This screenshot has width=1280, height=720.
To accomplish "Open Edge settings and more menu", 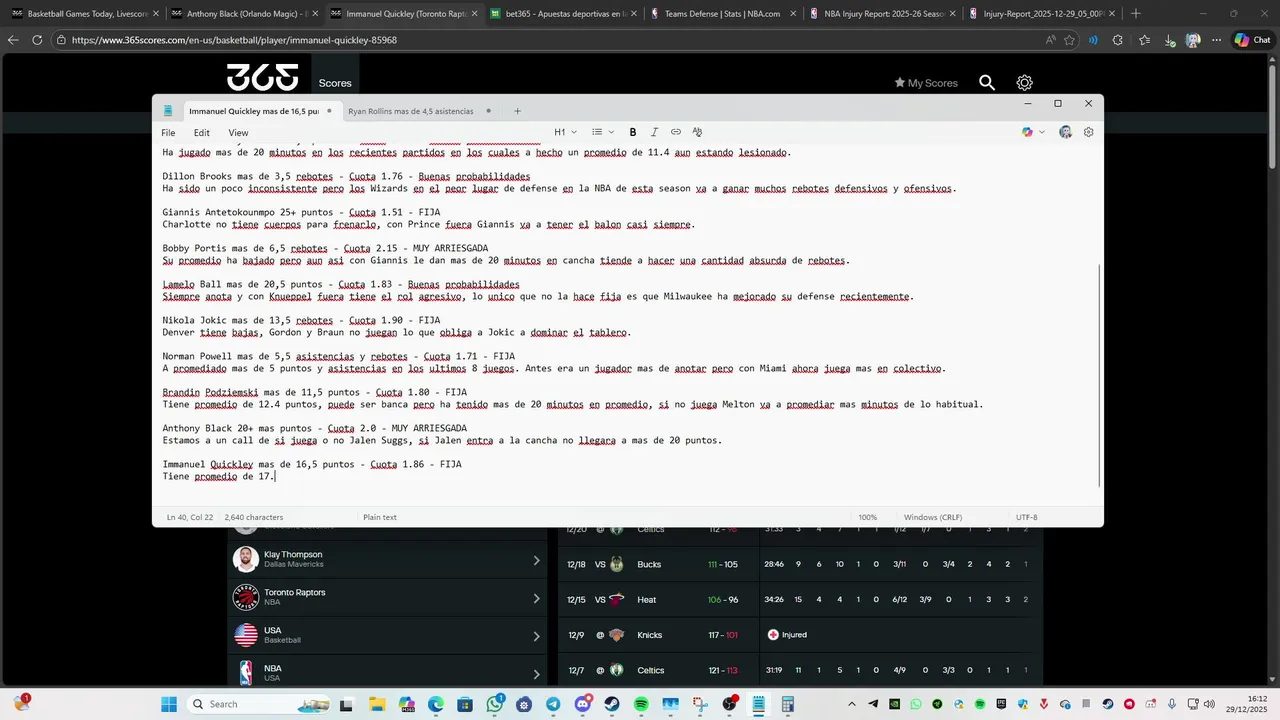I will coord(1216,40).
